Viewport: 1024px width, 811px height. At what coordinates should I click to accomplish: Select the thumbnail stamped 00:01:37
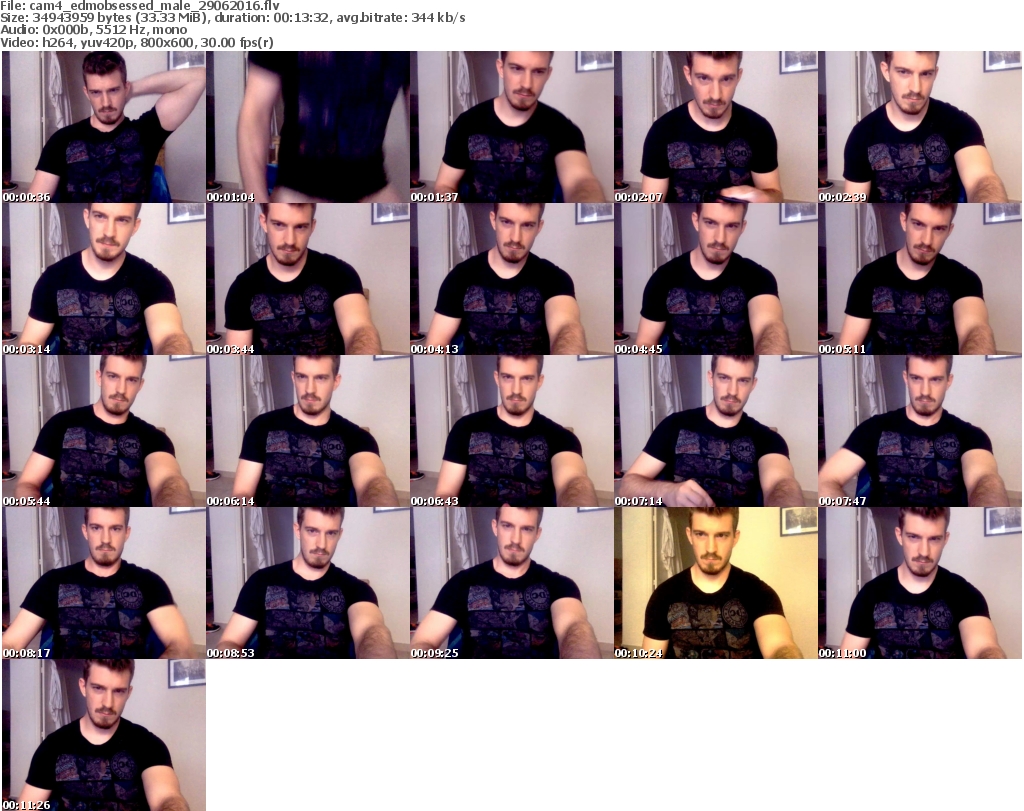[511, 127]
